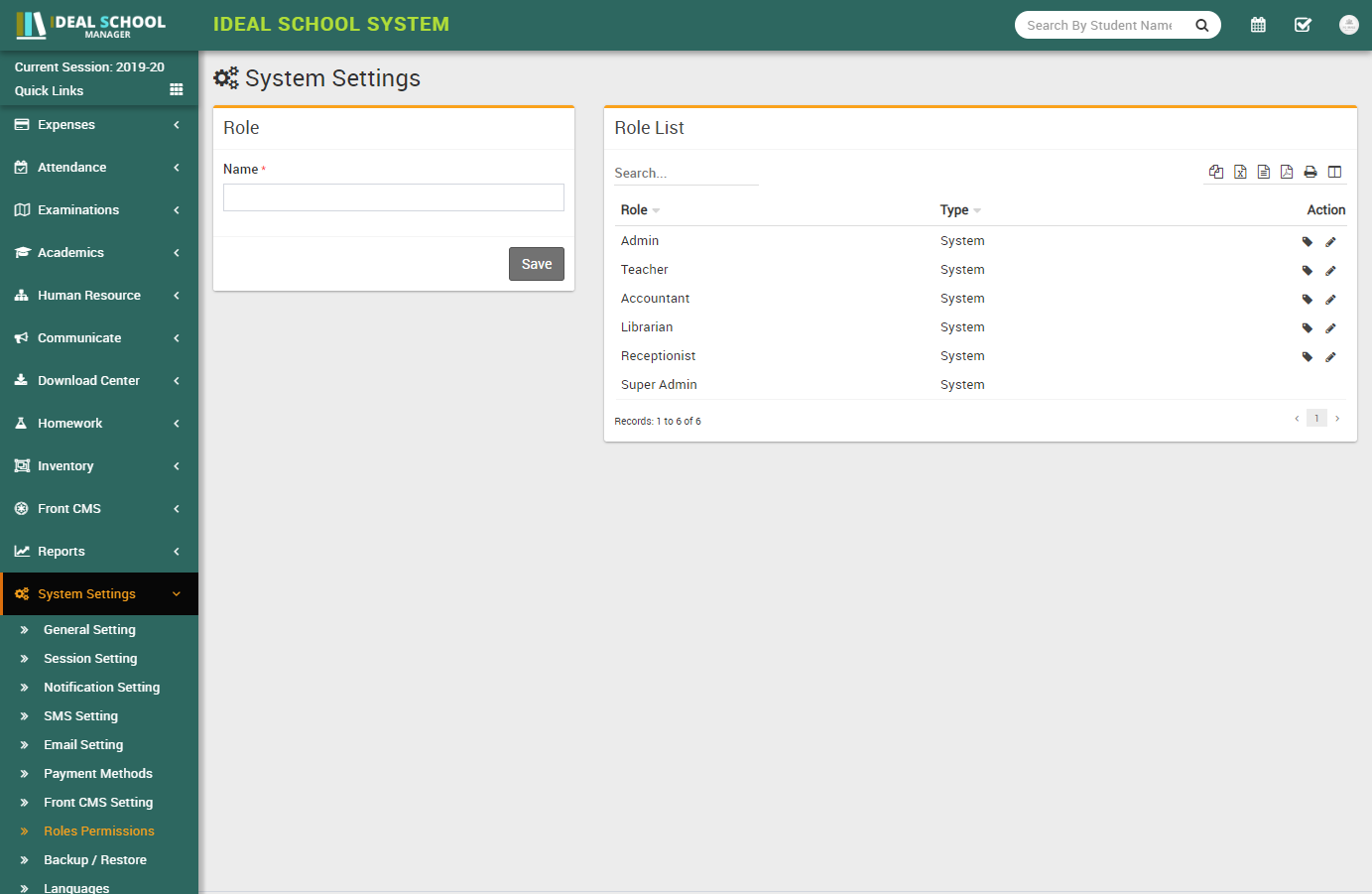The width and height of the screenshot is (1372, 894).
Task: Open Backup / Restore page
Action: [95, 859]
